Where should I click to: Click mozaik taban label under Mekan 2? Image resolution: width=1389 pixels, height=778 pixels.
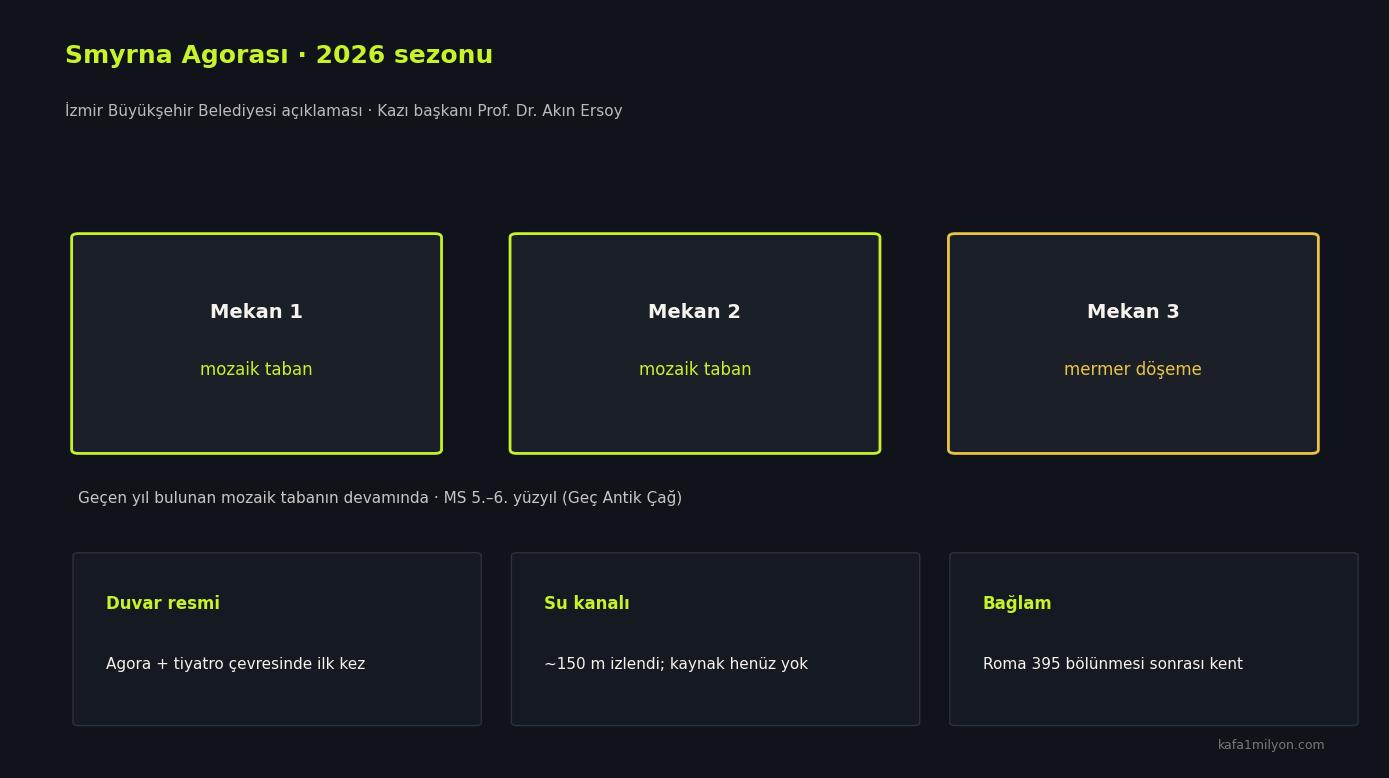pyautogui.click(x=695, y=370)
